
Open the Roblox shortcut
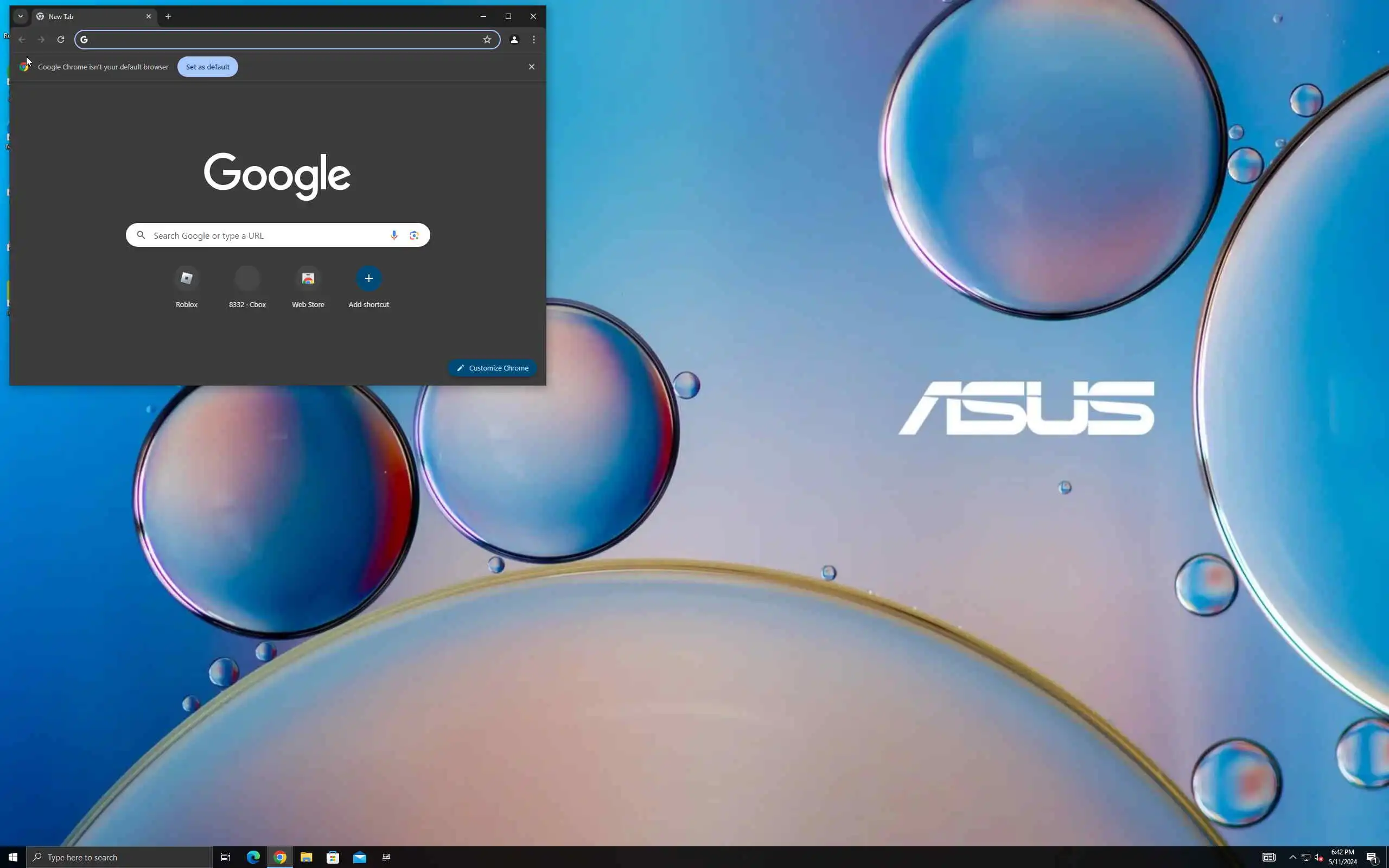[187, 279]
